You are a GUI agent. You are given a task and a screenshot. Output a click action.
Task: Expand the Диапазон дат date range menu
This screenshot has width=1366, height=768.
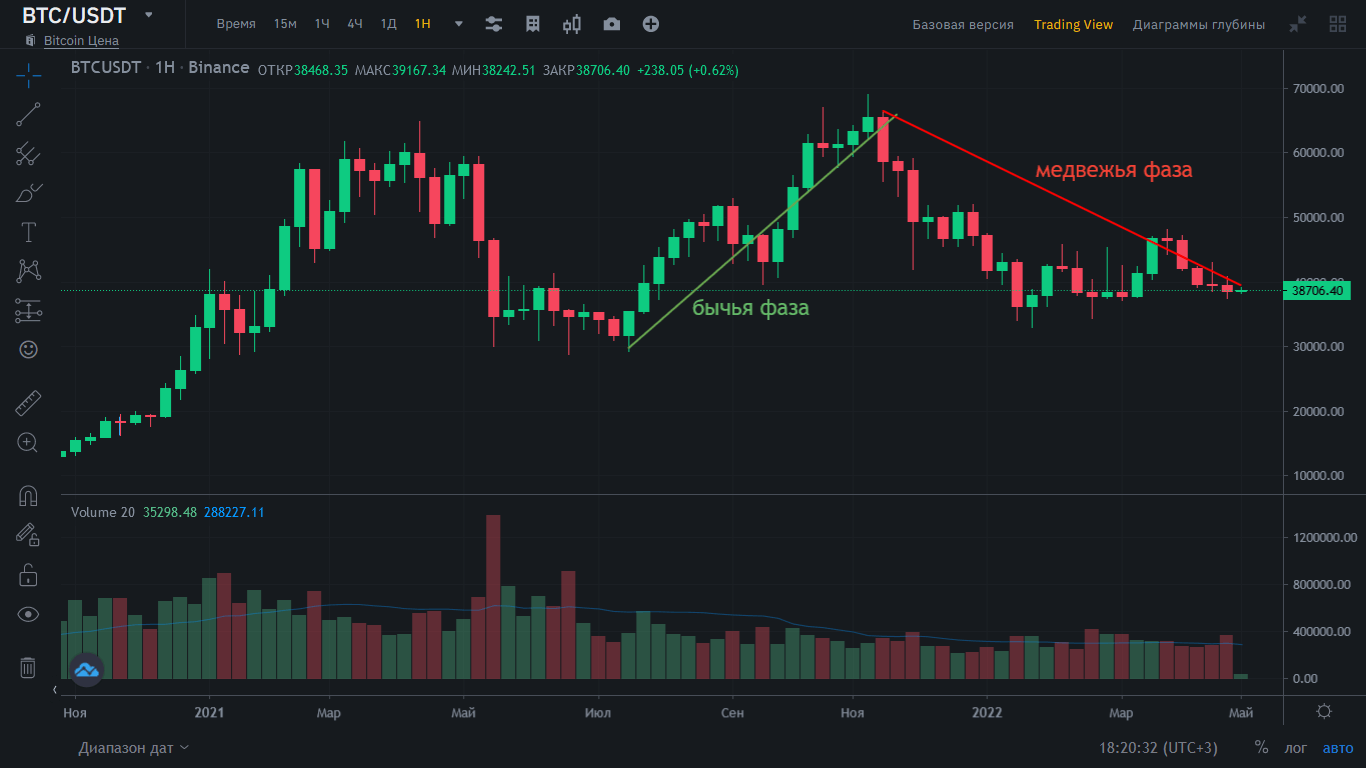click(134, 747)
